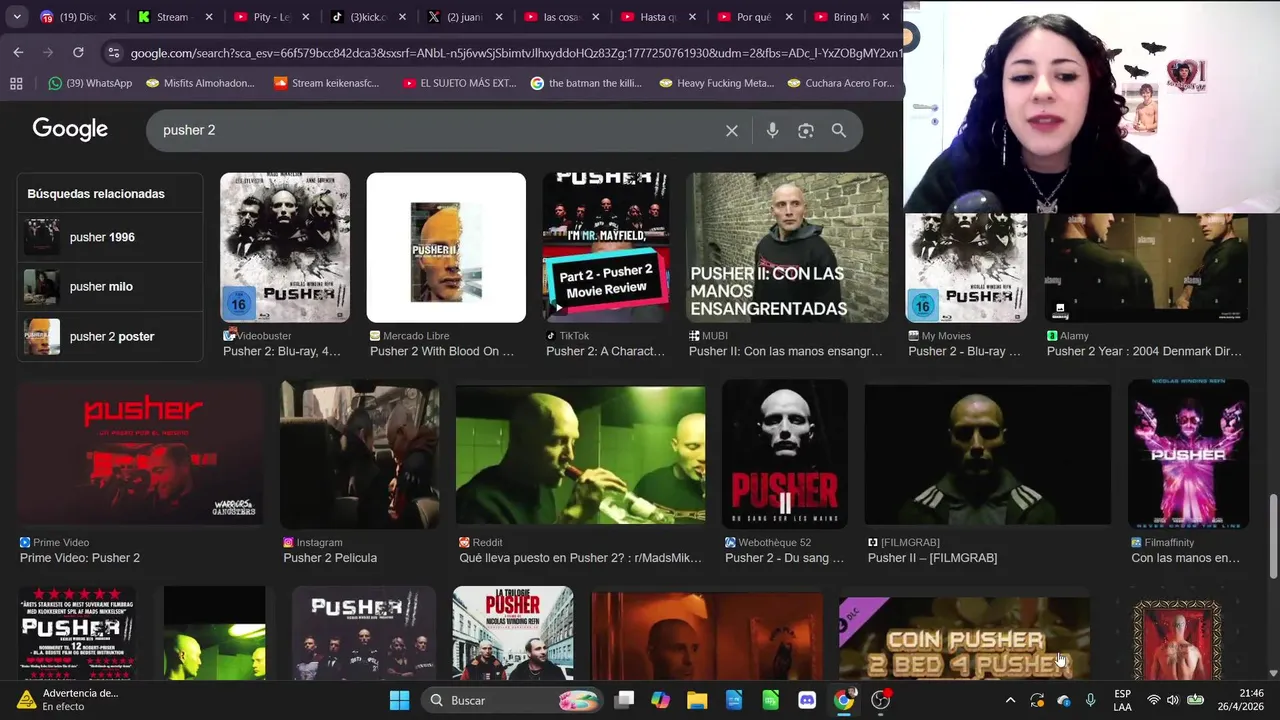Open 'COIN PUSHER 2 BED 4 PUSHER' image
1280x720 pixels.
(964, 638)
